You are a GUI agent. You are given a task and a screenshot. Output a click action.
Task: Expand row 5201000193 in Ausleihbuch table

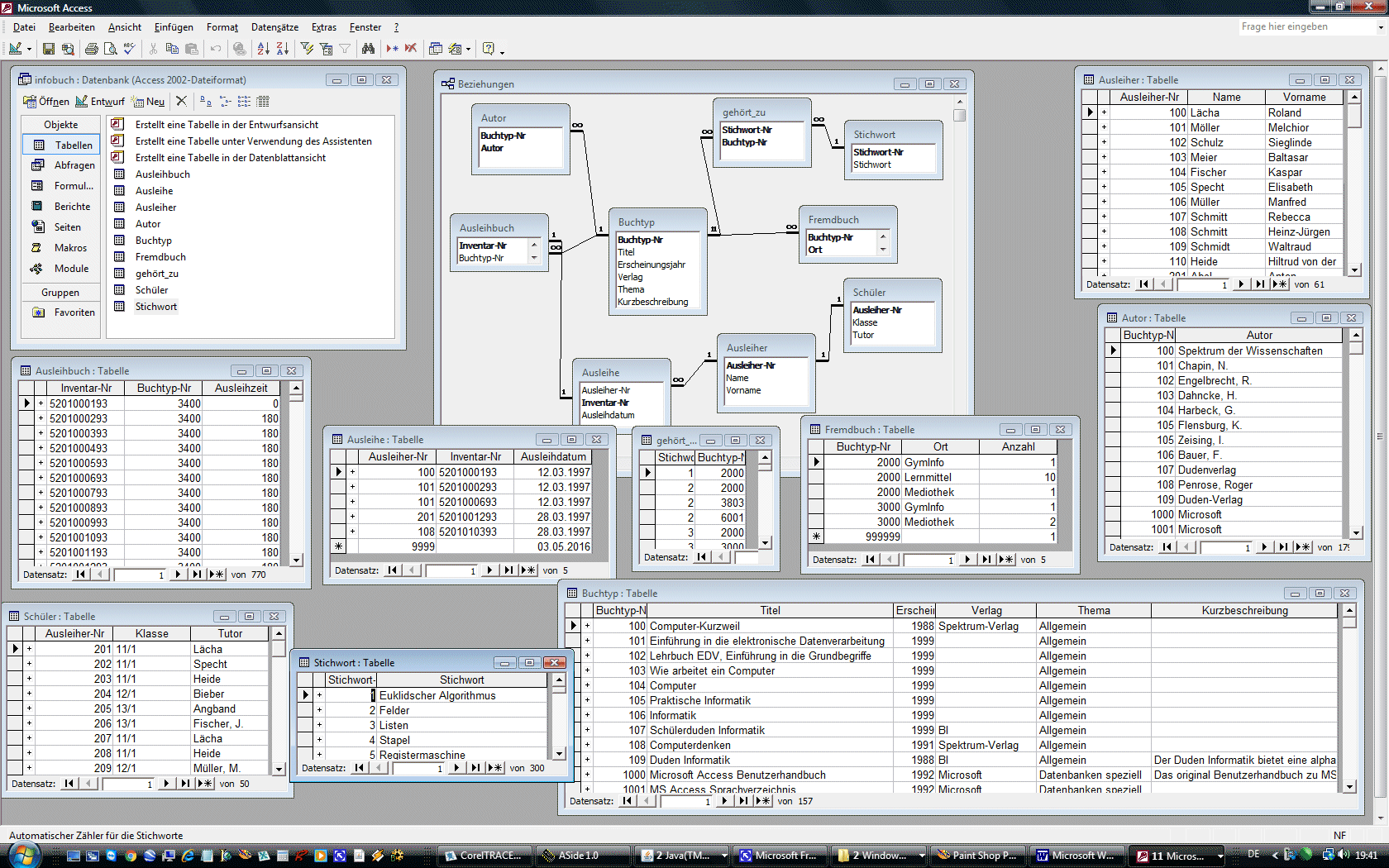(41, 403)
